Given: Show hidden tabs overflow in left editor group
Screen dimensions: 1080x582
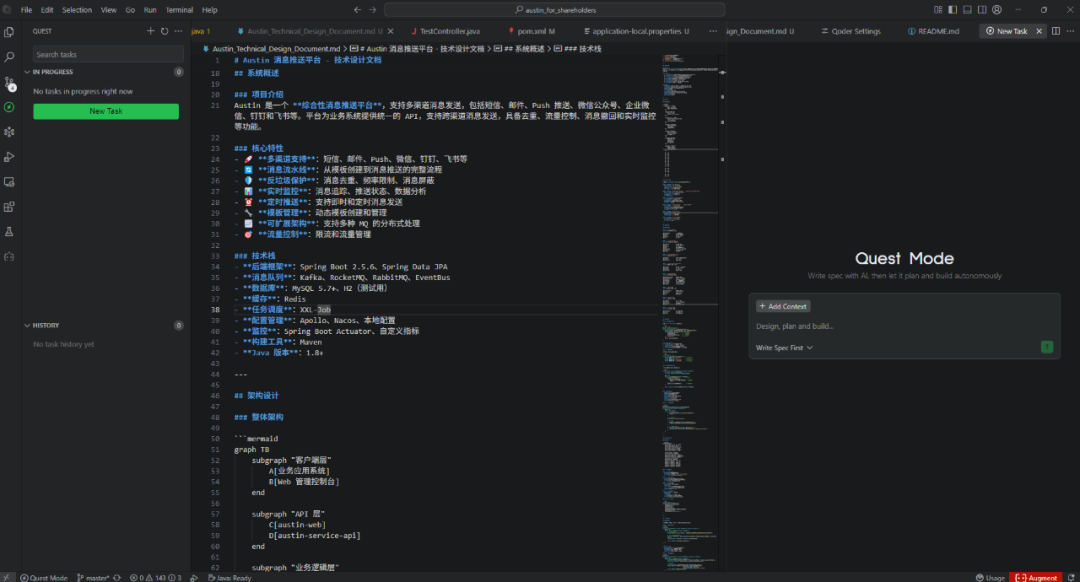Looking at the screenshot, I should click(712, 31).
